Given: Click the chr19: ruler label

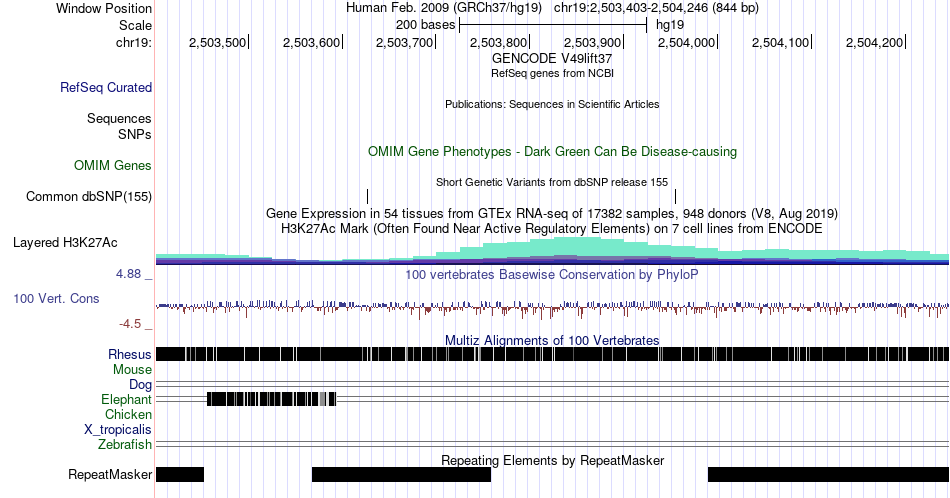Looking at the screenshot, I should (134, 42).
